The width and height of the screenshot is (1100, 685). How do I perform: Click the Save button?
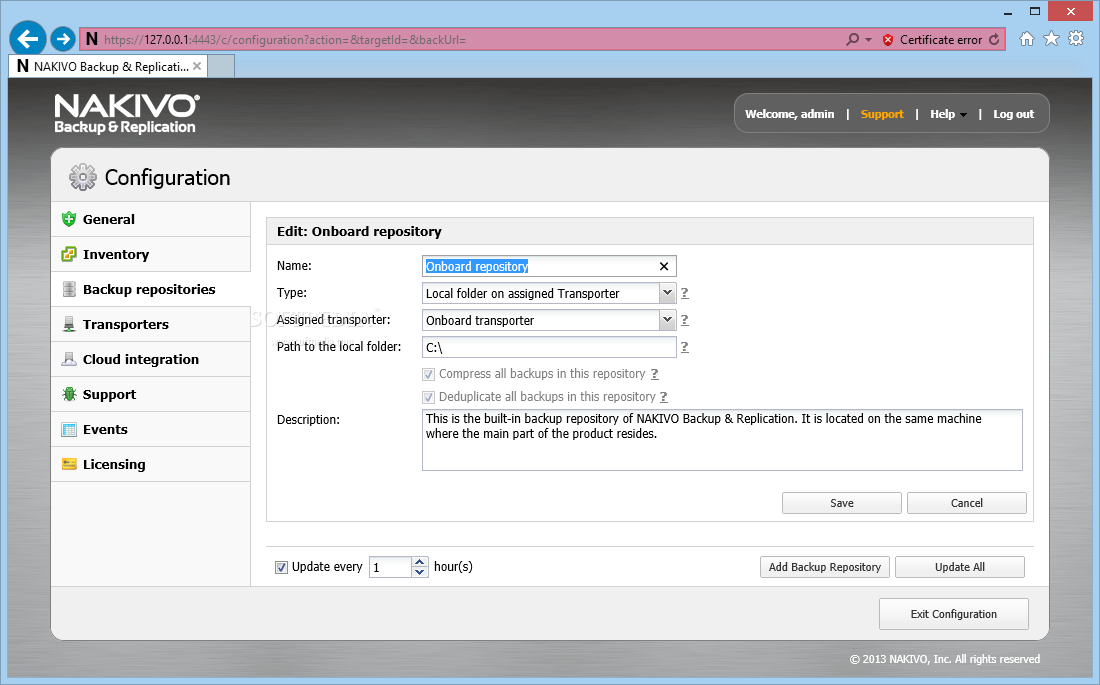842,503
